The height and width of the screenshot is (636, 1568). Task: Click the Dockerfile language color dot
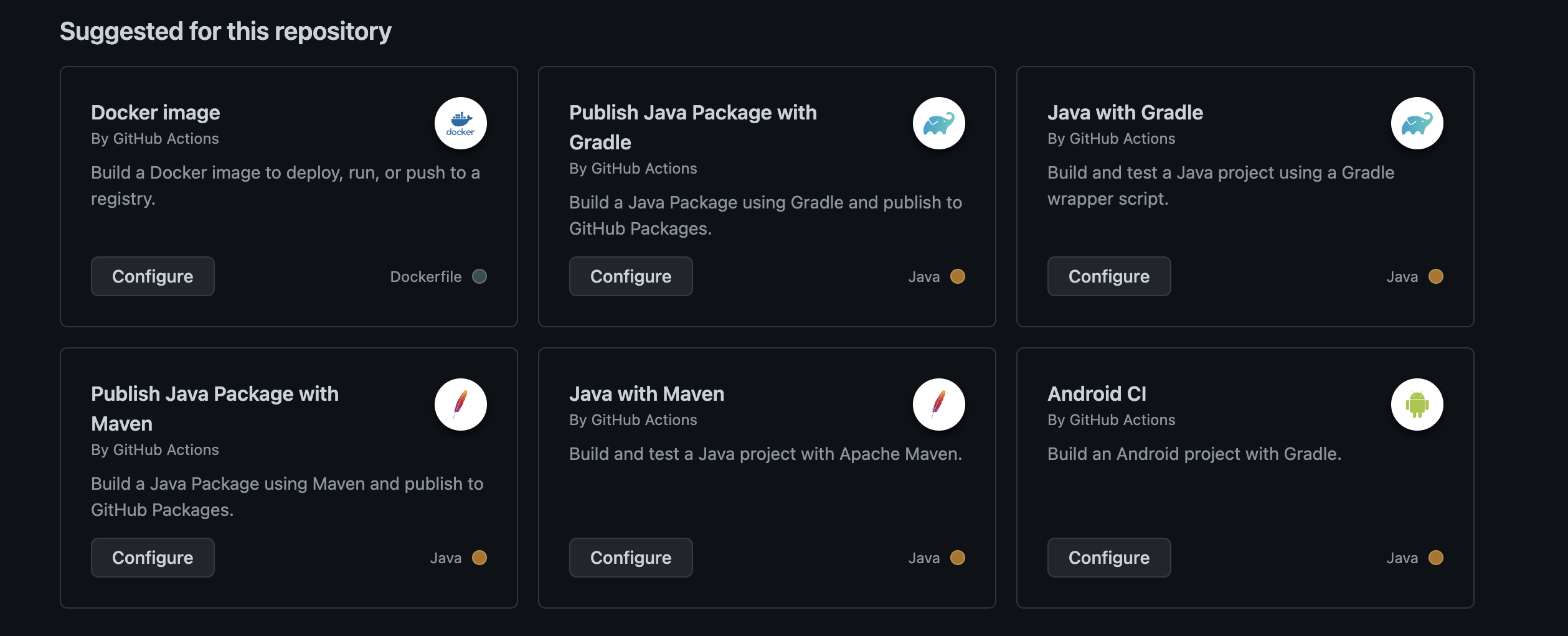pyautogui.click(x=479, y=276)
